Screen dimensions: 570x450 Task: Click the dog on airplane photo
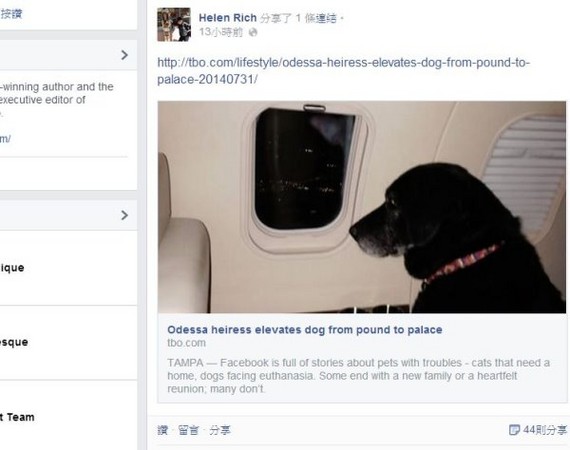(362, 207)
